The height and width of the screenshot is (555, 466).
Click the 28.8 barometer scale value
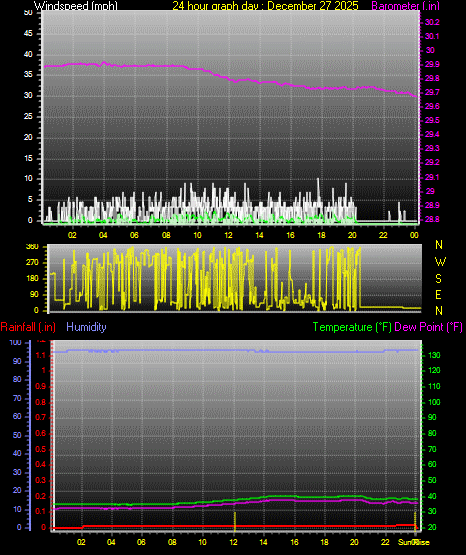[432, 219]
